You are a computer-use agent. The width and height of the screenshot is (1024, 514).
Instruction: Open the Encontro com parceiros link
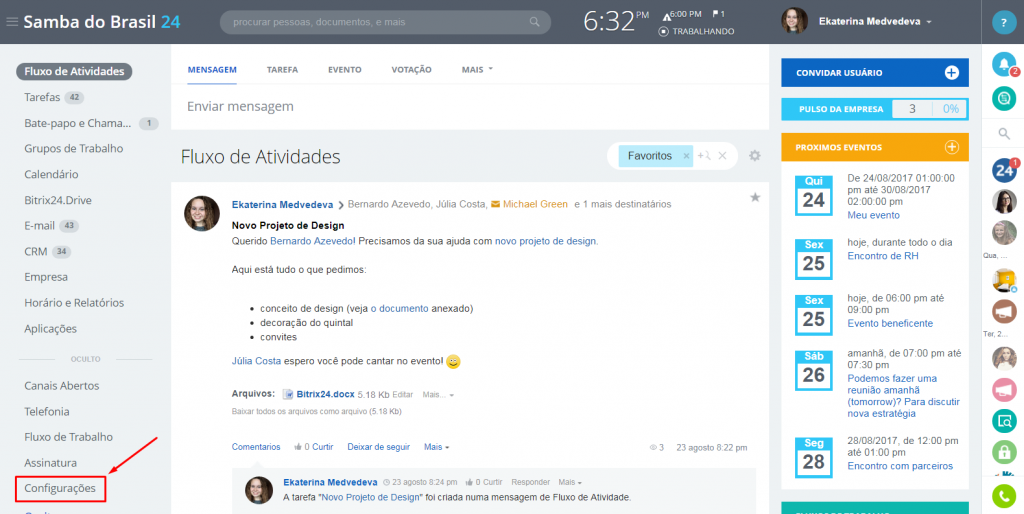pyautogui.click(x=900, y=466)
